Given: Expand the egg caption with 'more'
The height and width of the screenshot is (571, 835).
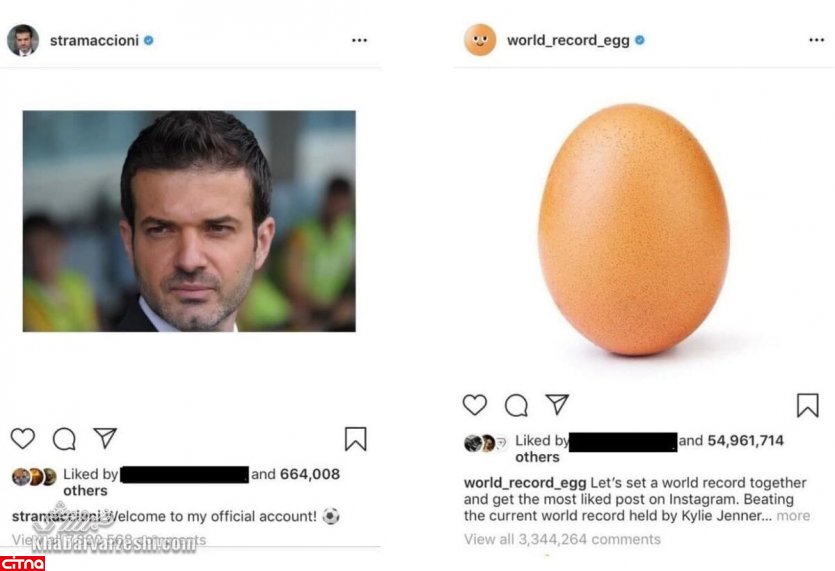Looking at the screenshot, I should click(x=793, y=516).
